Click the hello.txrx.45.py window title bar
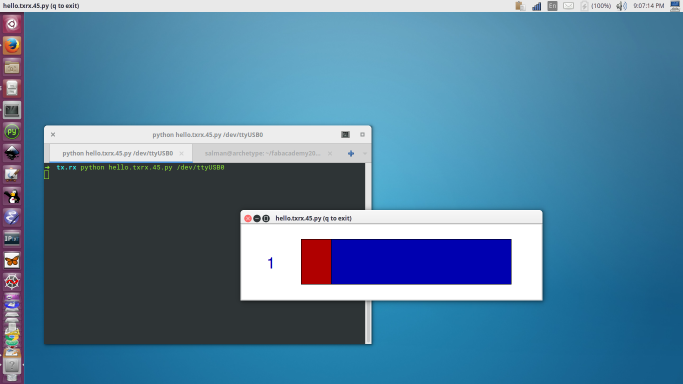Viewport: 683px width, 384px height. 391,218
